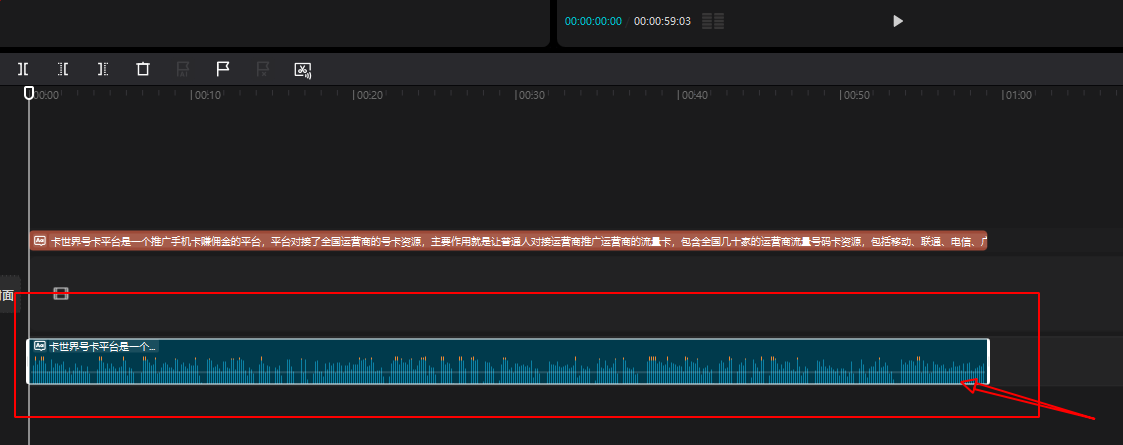Delete selected clip with trash icon

143,70
